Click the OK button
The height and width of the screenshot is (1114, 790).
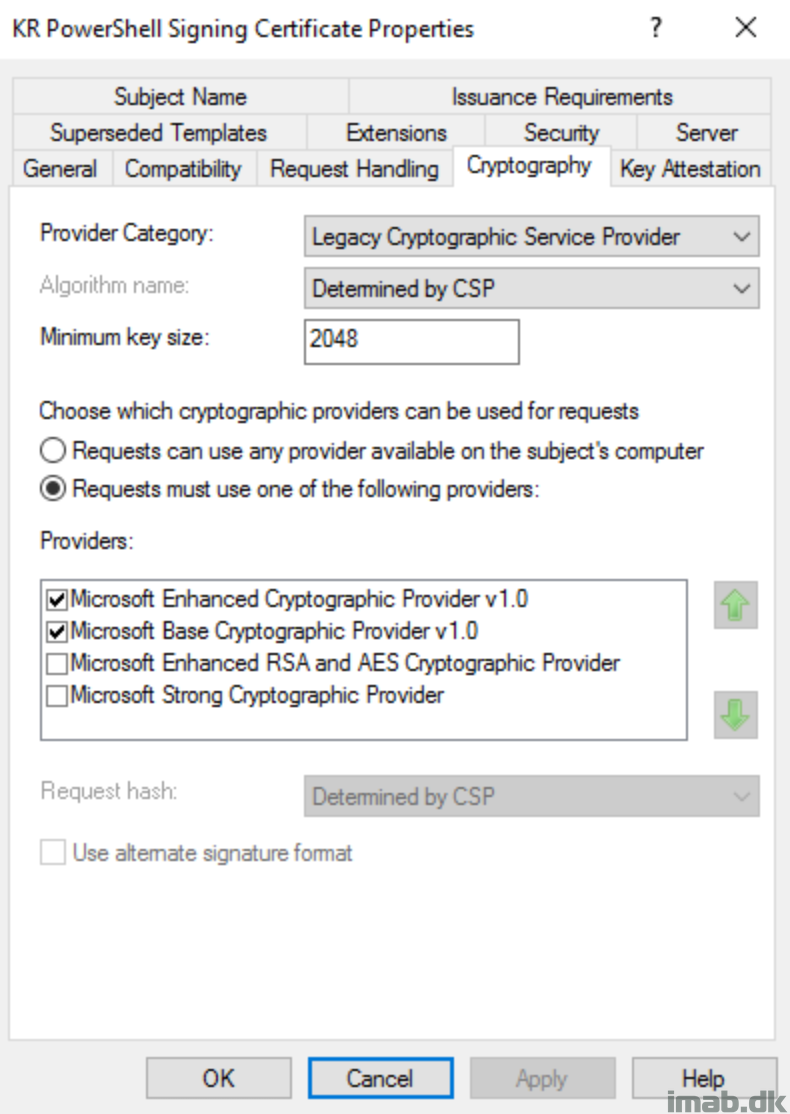(x=219, y=1078)
